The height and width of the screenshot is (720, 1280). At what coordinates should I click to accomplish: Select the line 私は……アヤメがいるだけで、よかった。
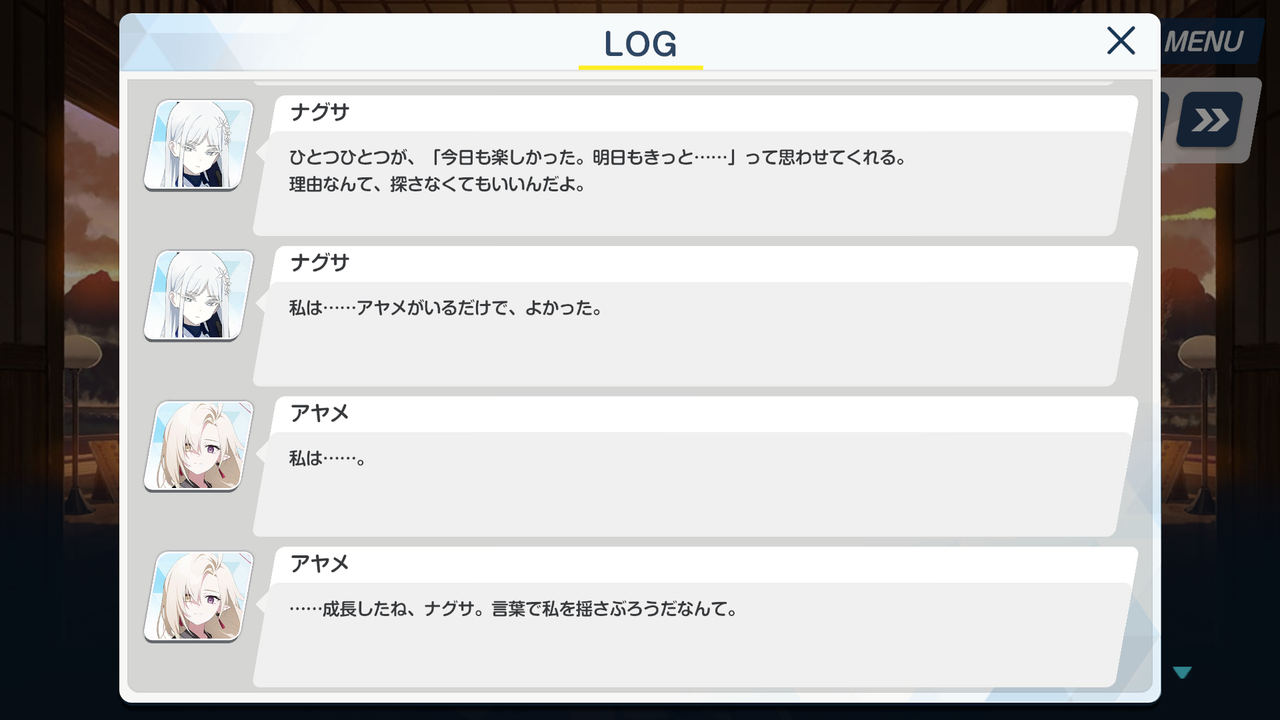(446, 309)
